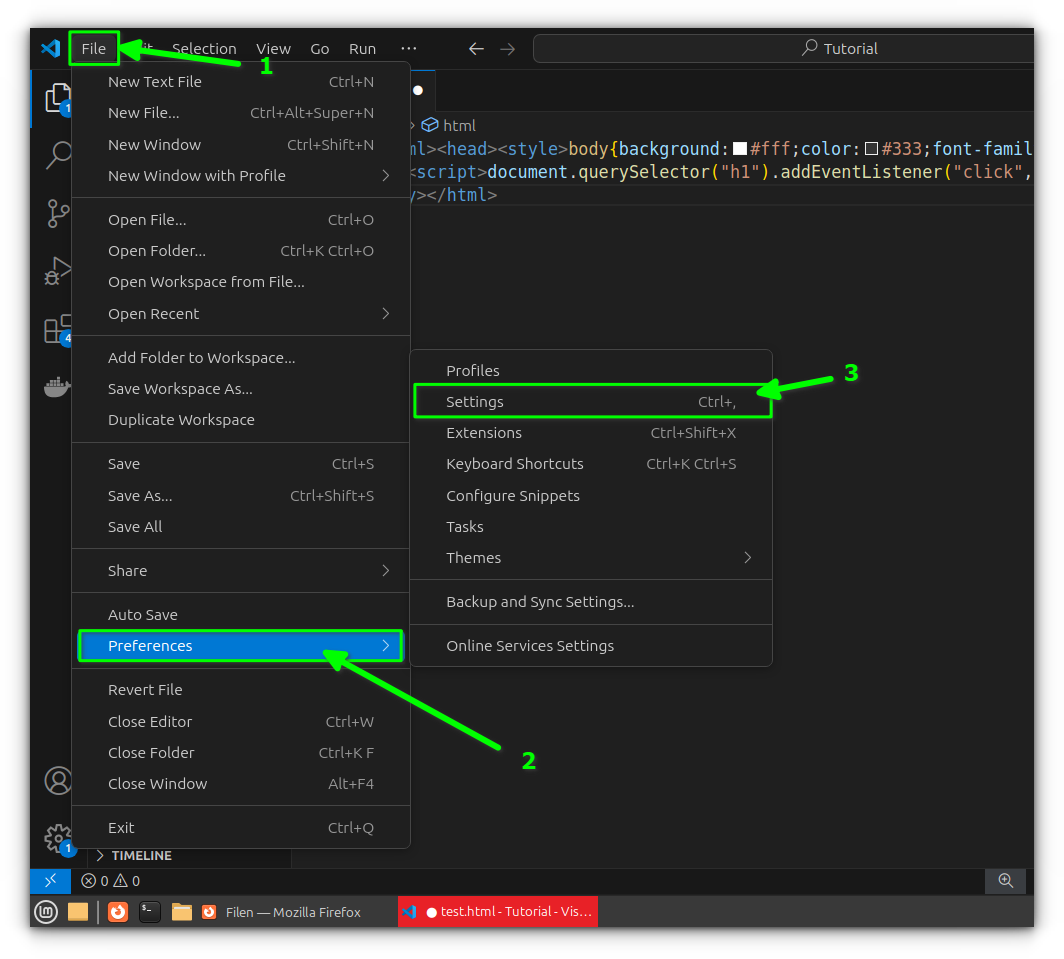Click errors and warnings status indicator
This screenshot has width=1064, height=959.
pos(110,881)
